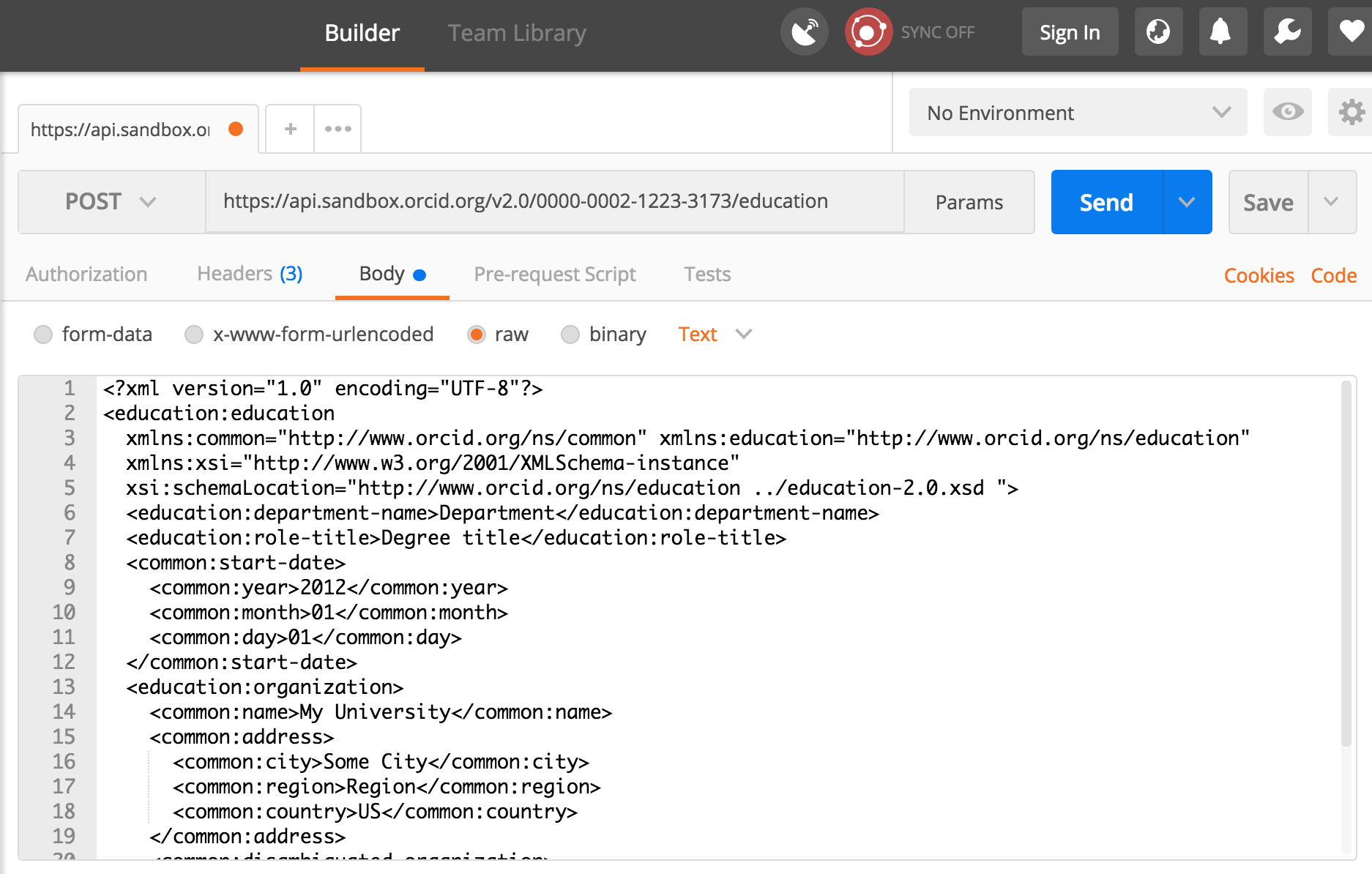
Task: Open the interceptor satellite icon
Action: pyautogui.click(x=805, y=32)
